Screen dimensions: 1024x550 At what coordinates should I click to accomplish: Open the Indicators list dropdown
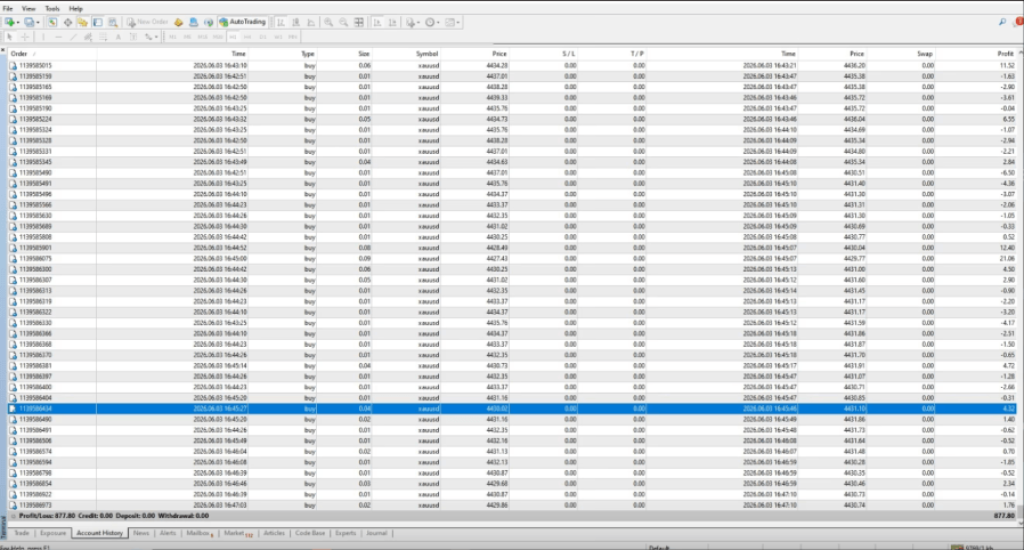413,22
